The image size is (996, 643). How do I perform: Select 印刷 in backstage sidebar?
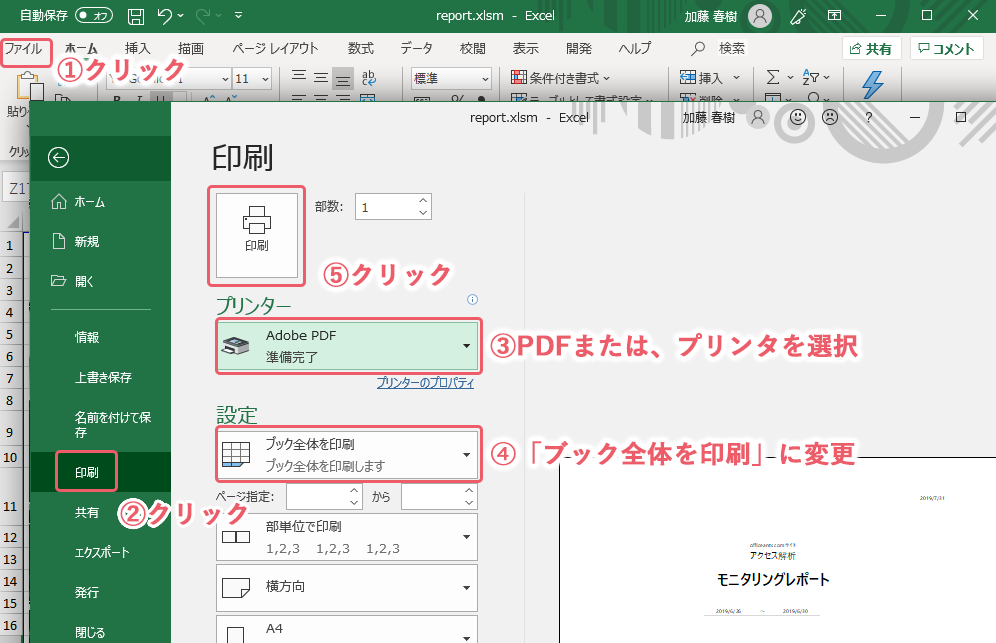(x=100, y=472)
